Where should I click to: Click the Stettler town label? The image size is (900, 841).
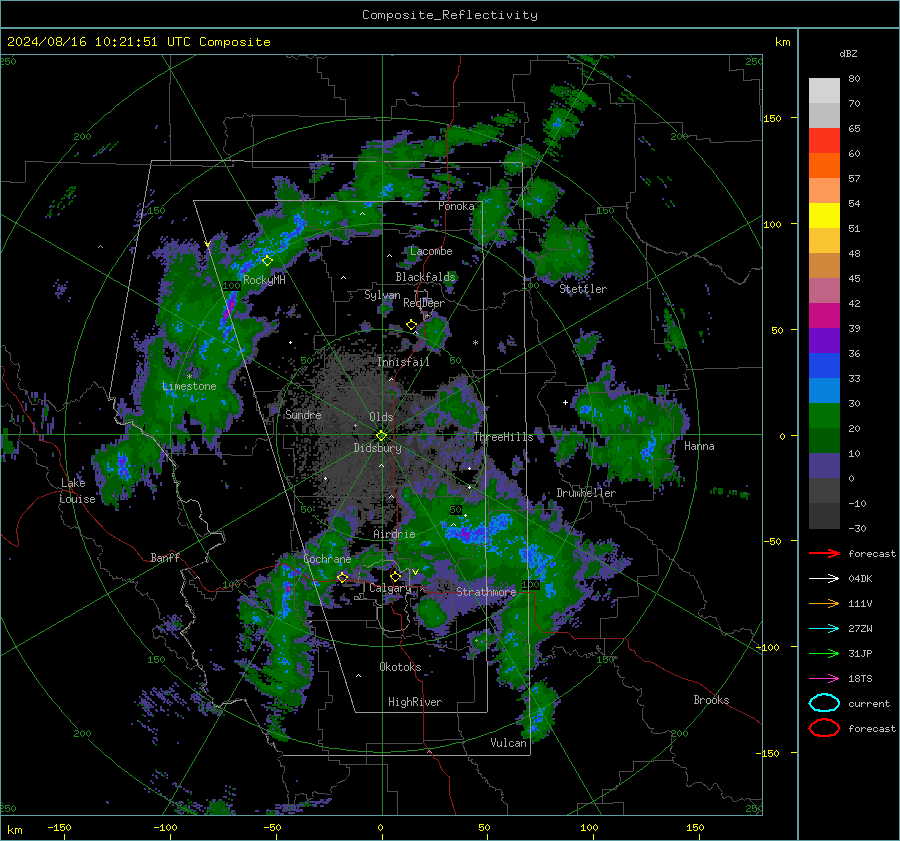pos(583,289)
